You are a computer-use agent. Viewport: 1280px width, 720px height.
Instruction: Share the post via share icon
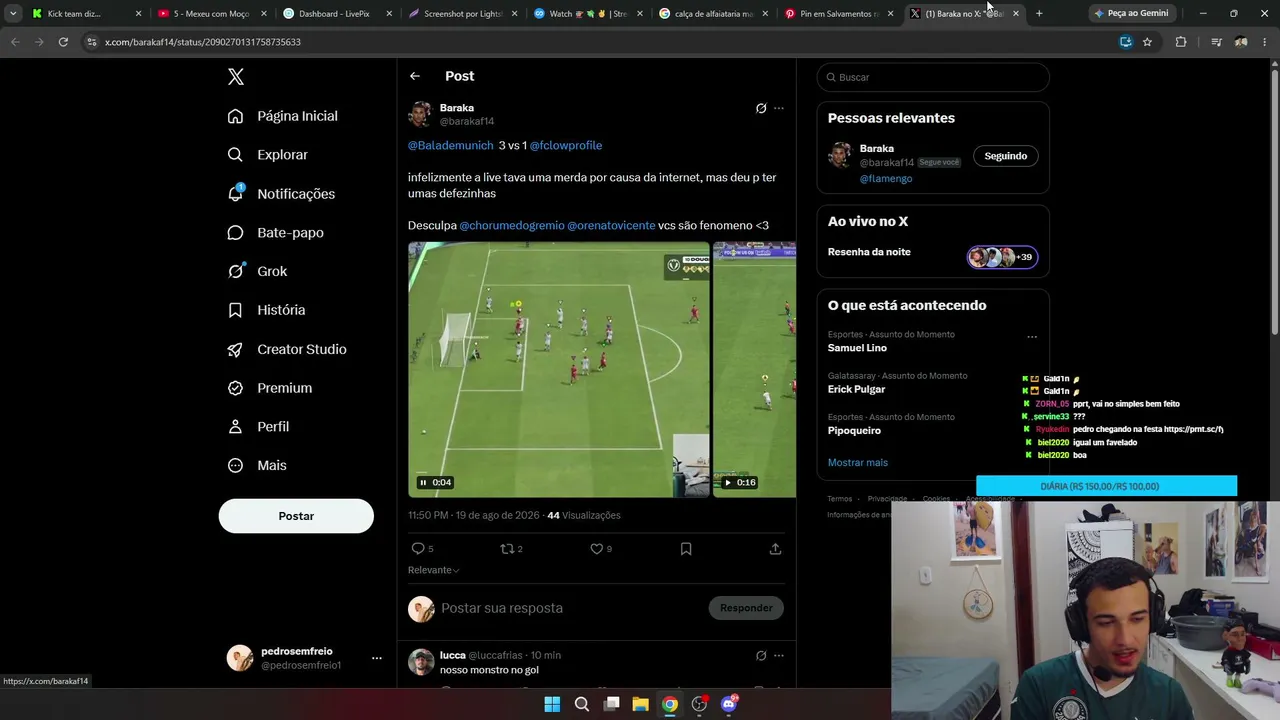pyautogui.click(x=775, y=549)
